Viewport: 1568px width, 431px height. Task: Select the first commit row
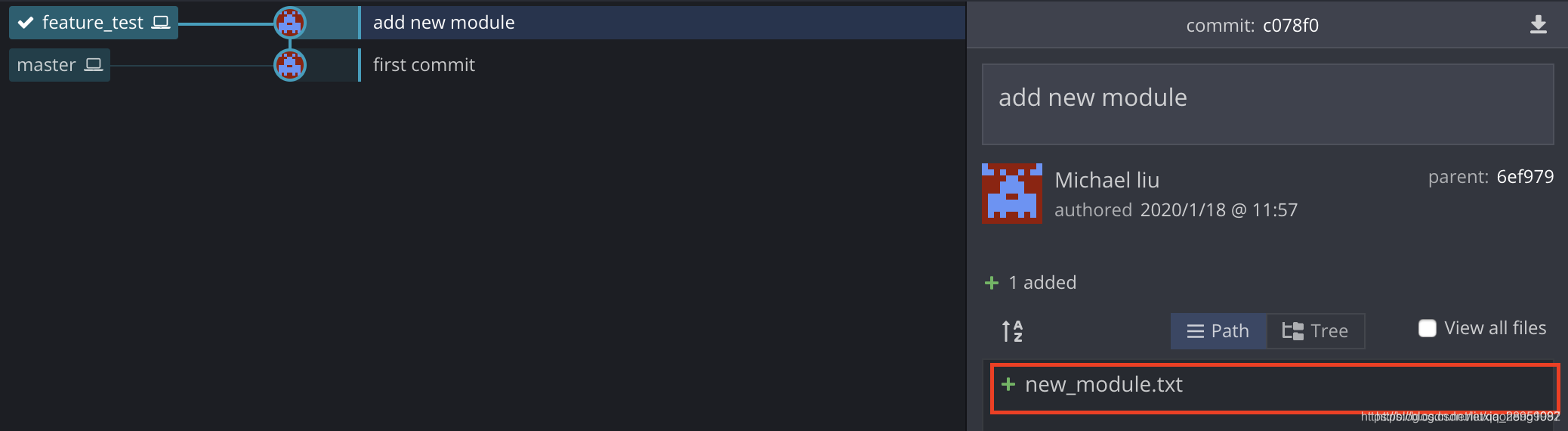662,65
